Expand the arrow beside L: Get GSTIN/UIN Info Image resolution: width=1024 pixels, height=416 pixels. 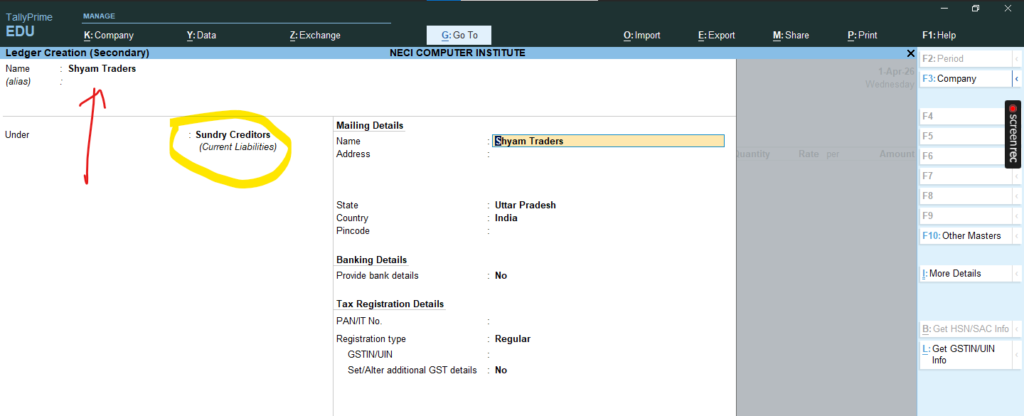tap(1017, 355)
